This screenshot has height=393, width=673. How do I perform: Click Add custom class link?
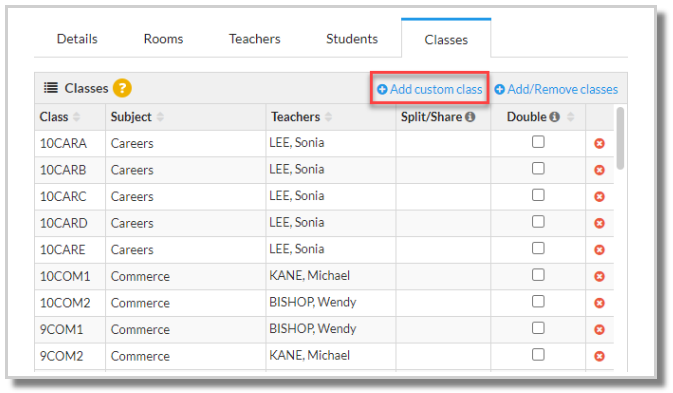430,89
